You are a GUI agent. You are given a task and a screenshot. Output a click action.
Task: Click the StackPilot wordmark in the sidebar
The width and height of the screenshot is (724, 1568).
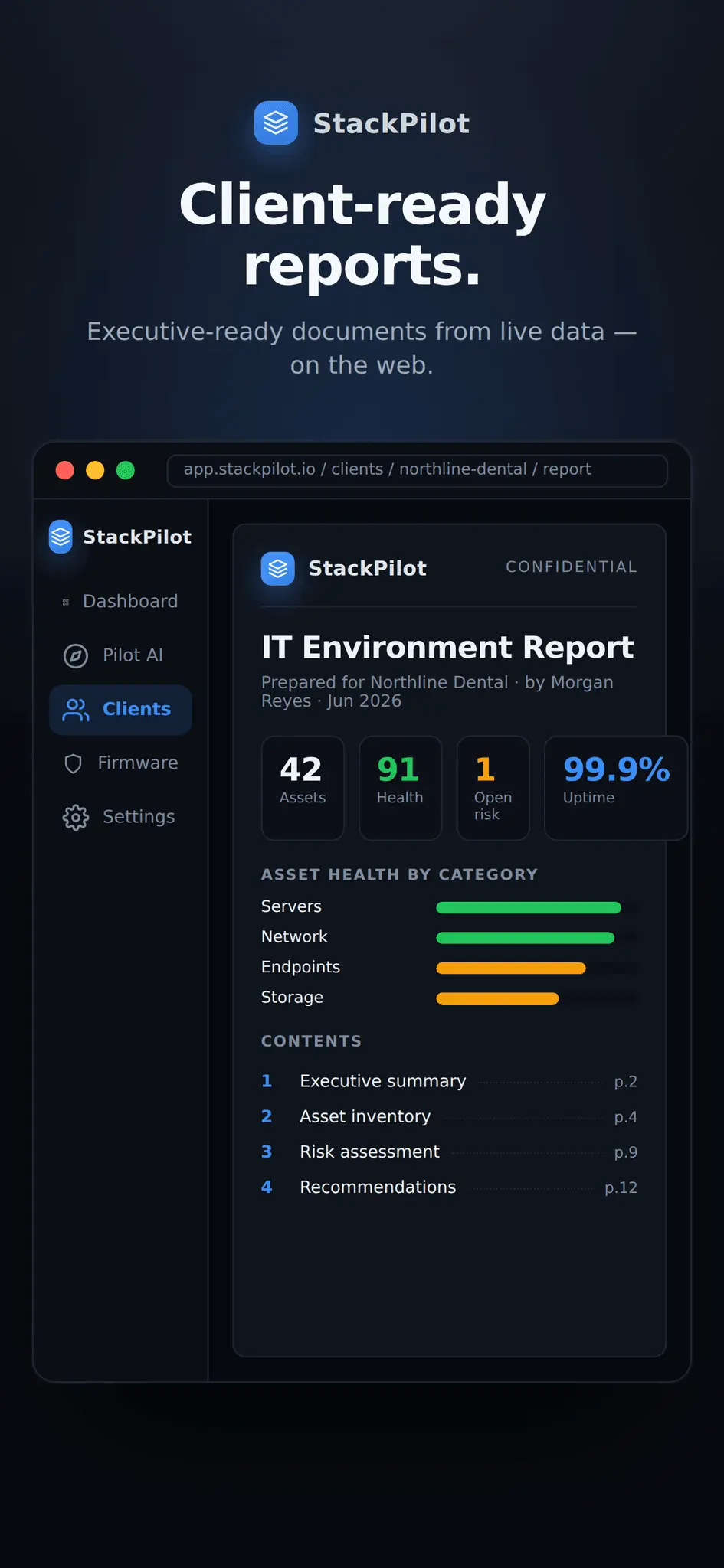click(x=137, y=537)
